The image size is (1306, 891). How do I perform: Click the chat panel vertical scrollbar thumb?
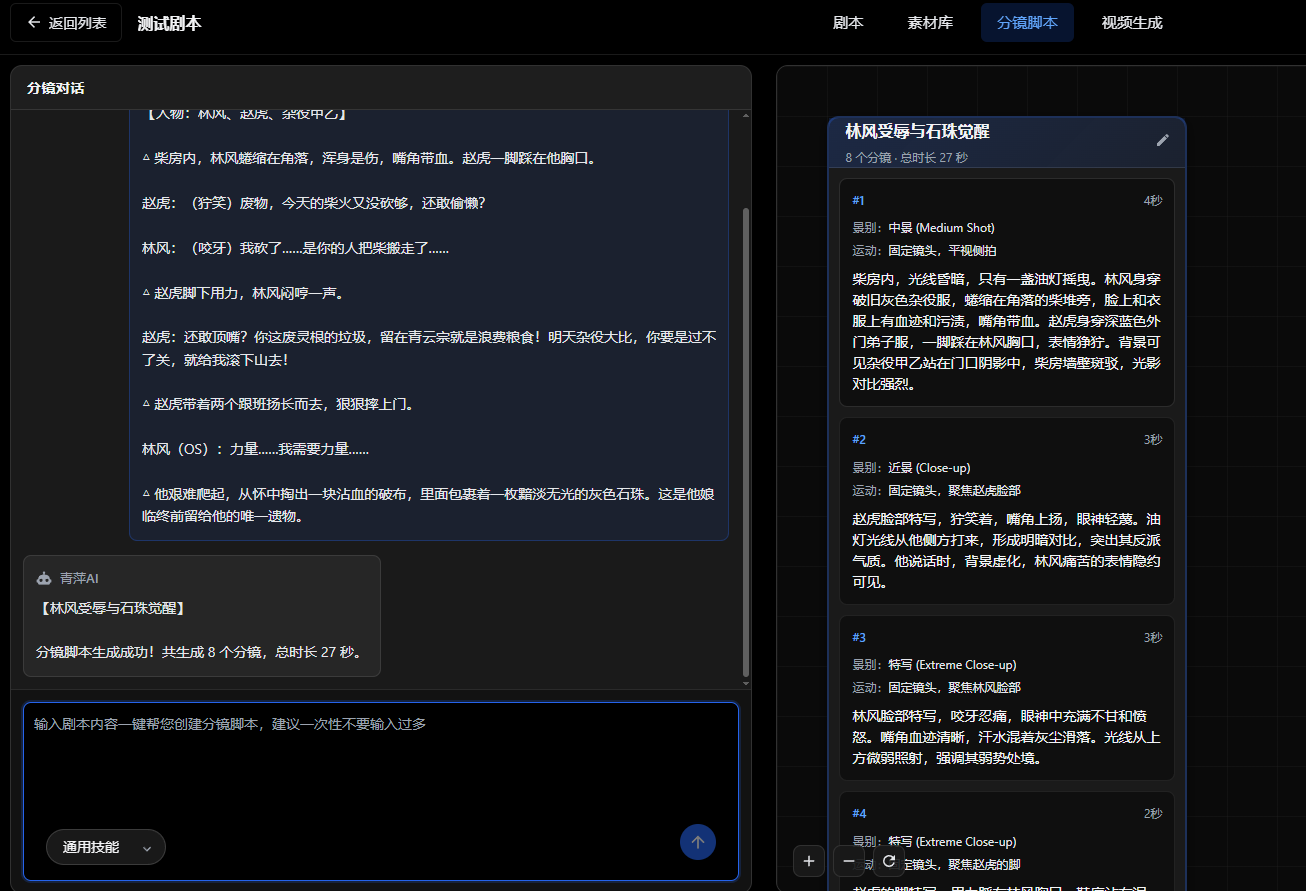pos(745,440)
